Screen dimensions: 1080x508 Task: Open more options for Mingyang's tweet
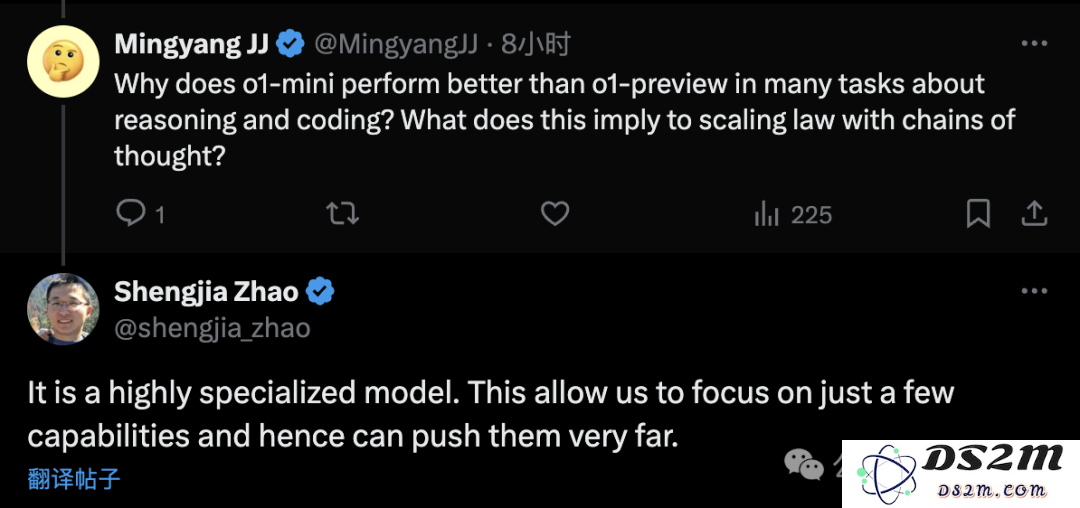click(x=1034, y=43)
